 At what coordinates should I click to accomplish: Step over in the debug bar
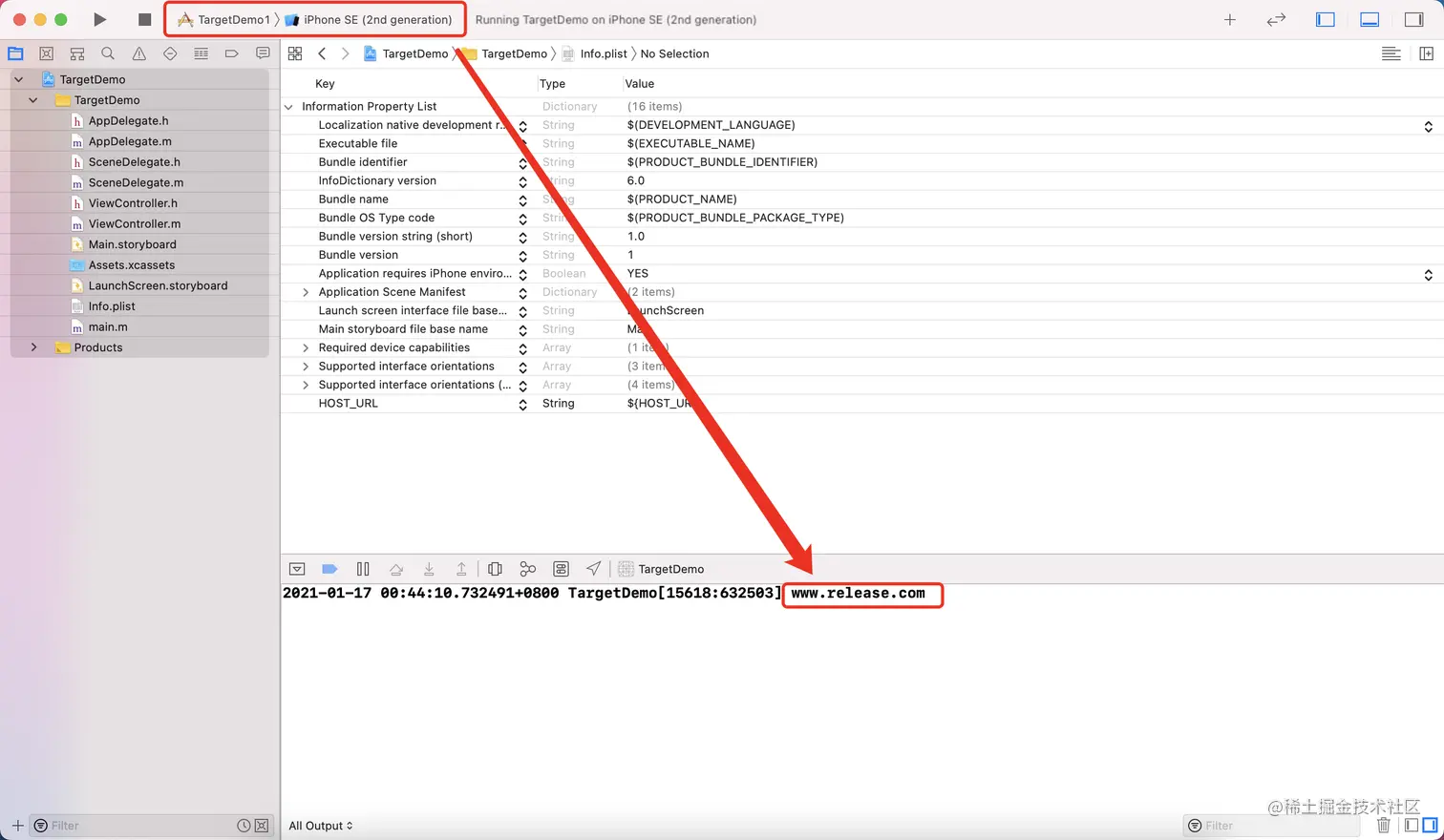396,569
